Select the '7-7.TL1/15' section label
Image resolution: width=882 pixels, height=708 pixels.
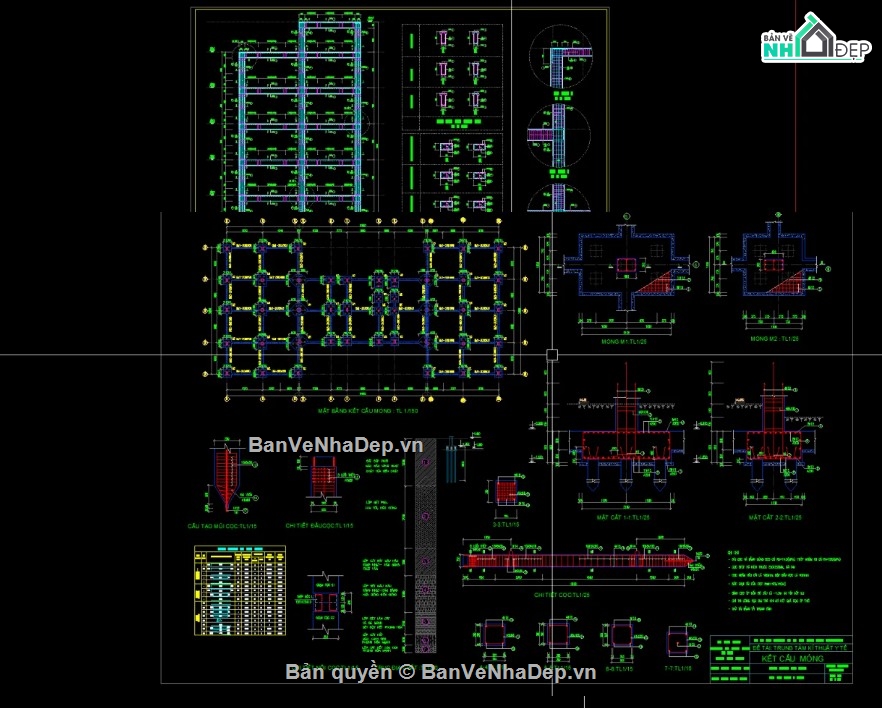678,669
